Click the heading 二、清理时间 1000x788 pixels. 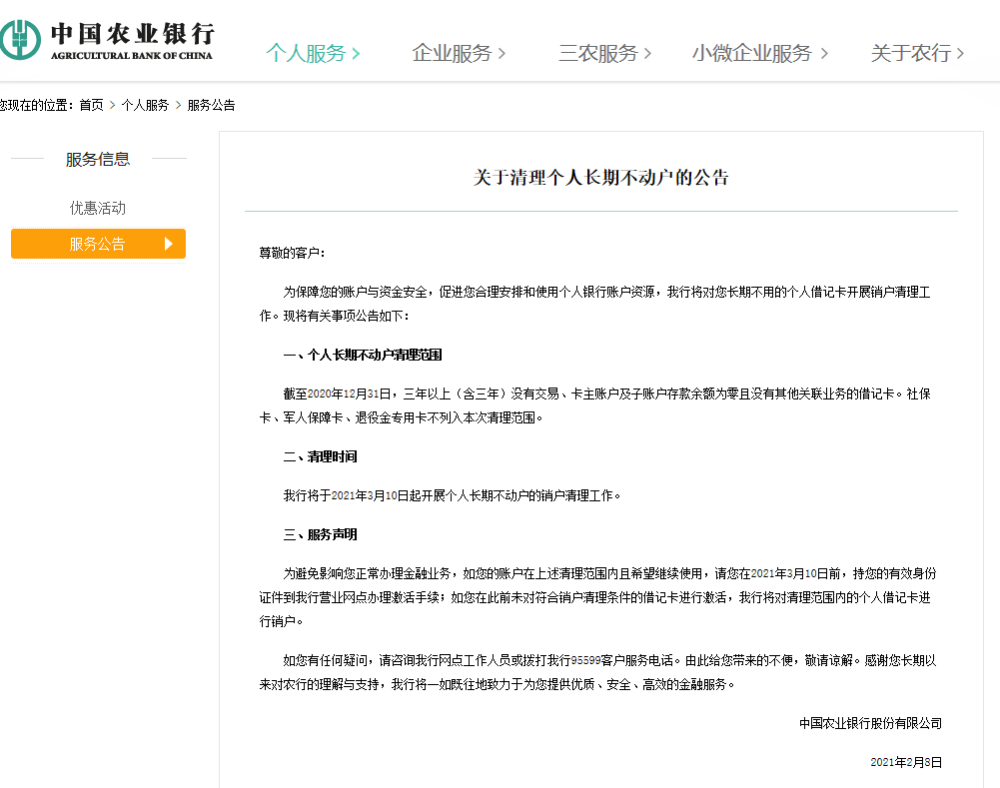320,456
